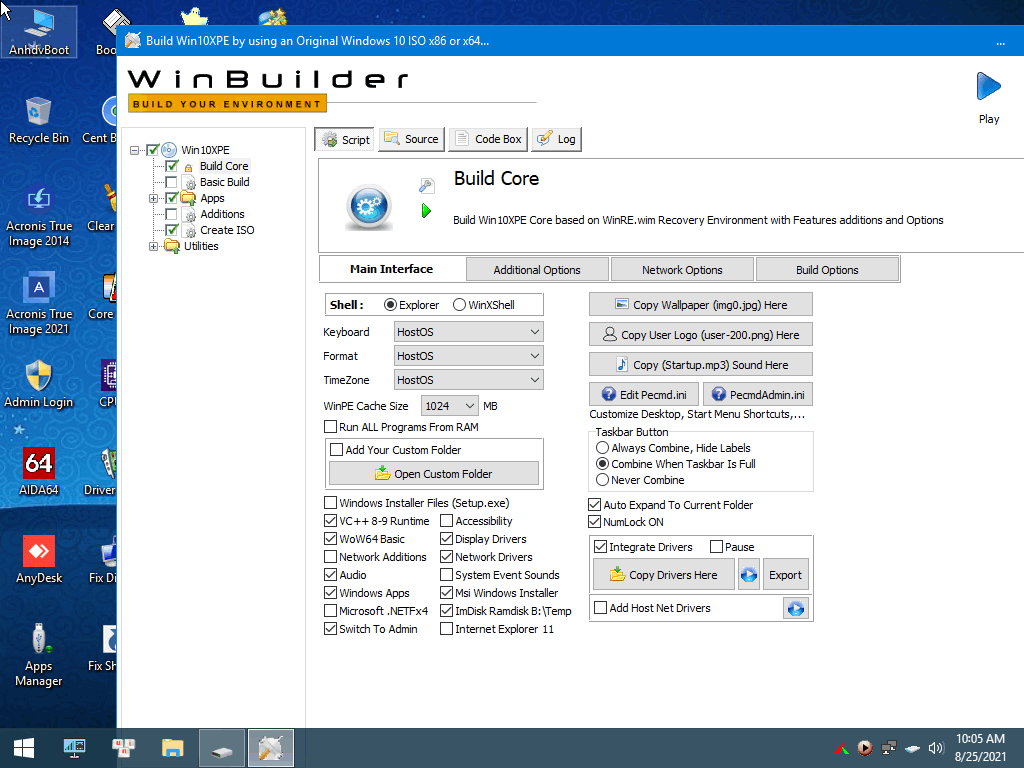Select the WinXShell radio button
This screenshot has height=768, width=1024.
459,305
